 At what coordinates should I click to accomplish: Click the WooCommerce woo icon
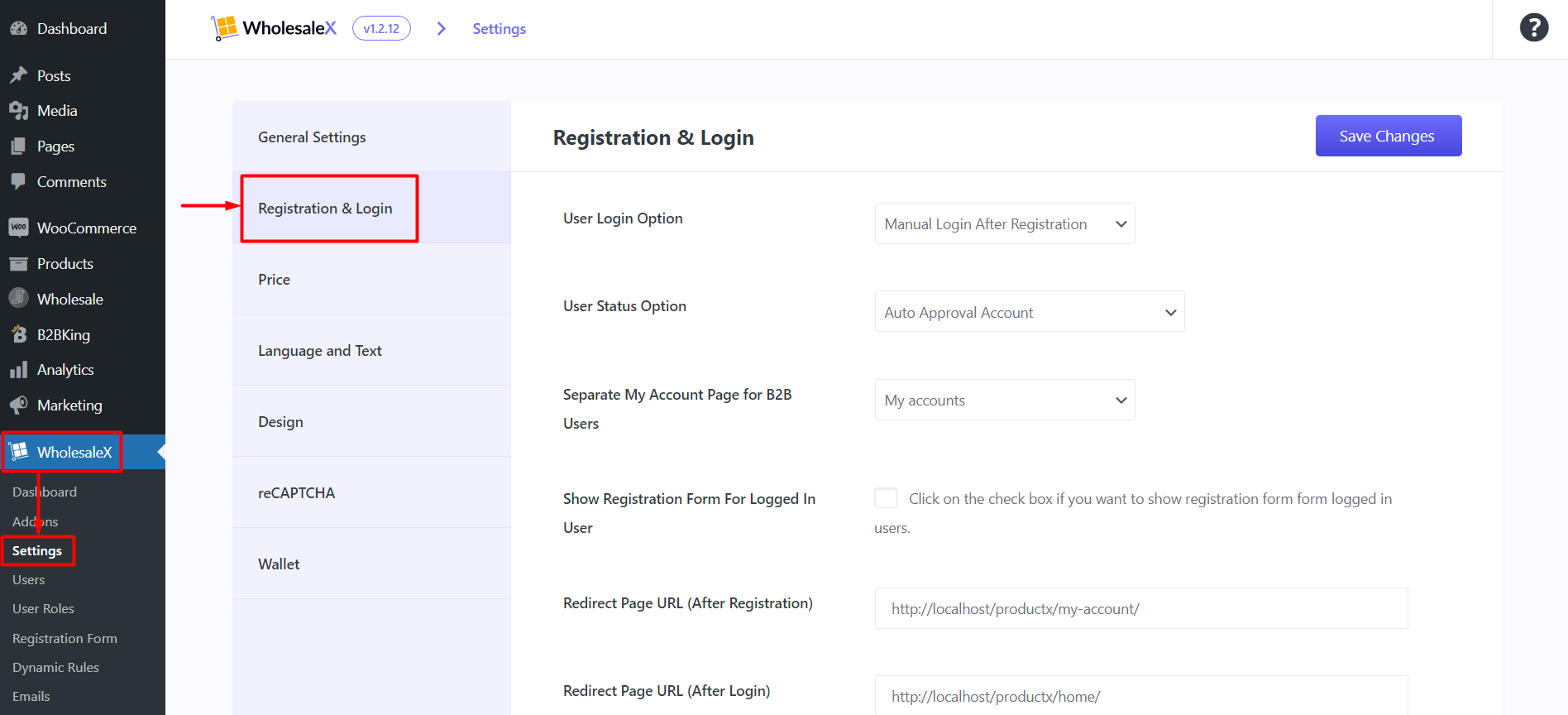point(19,228)
